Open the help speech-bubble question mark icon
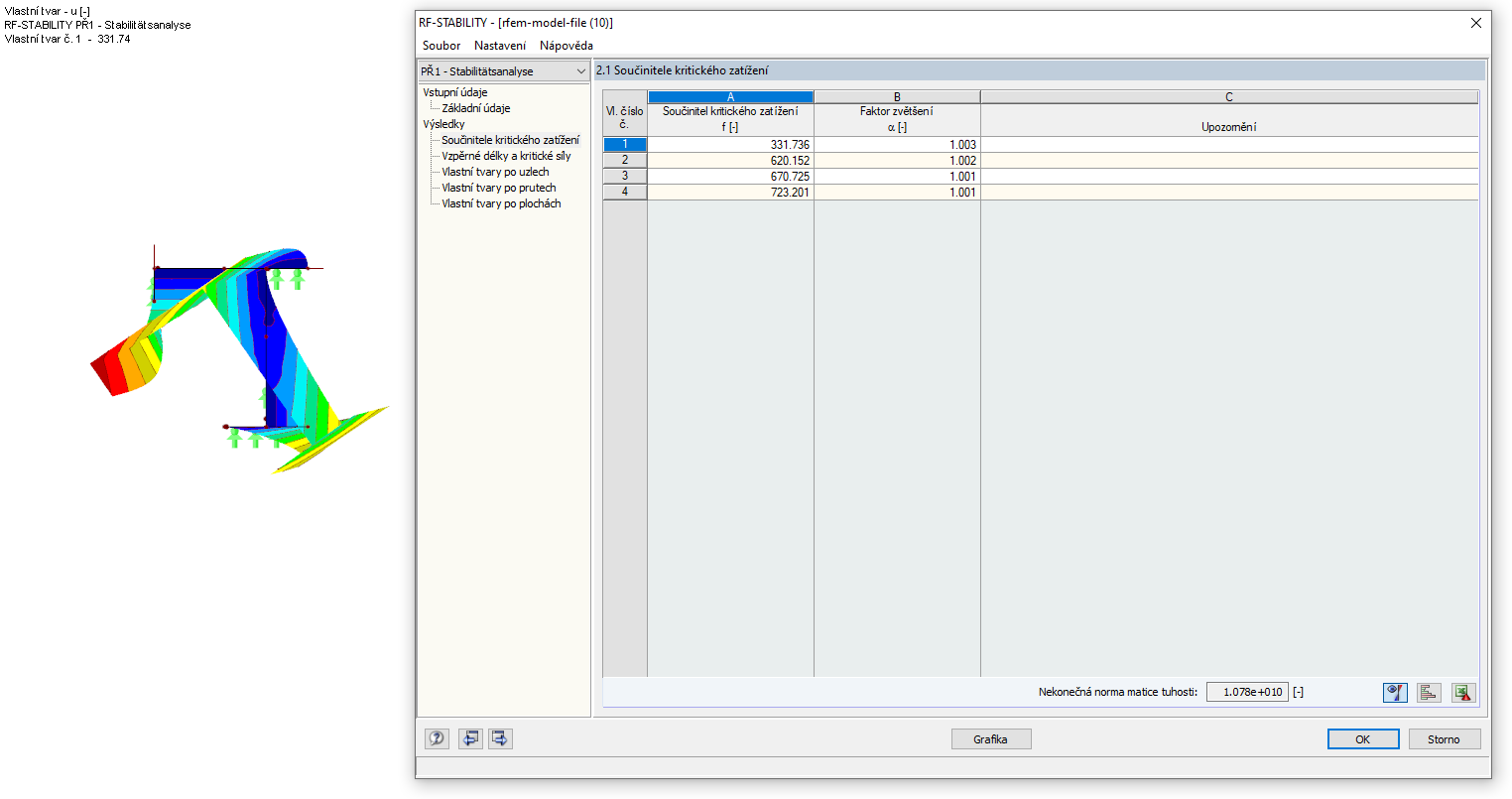Screen dimensions: 1512x799 (437, 738)
